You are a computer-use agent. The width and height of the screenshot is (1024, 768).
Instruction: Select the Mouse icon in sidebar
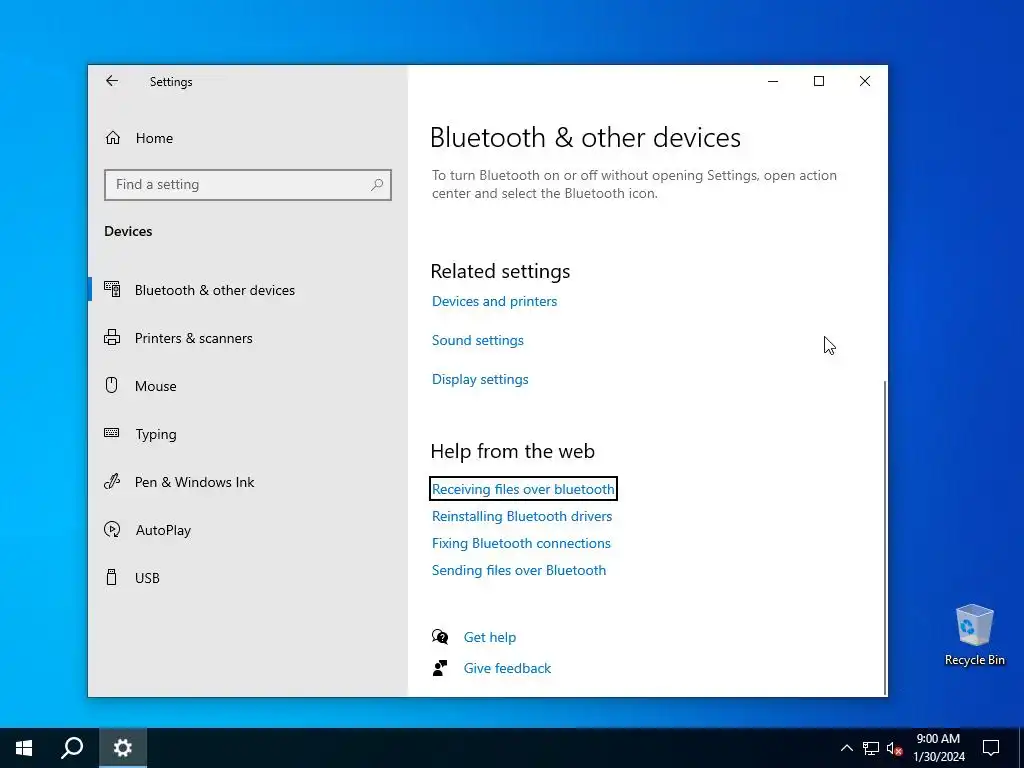coord(112,385)
